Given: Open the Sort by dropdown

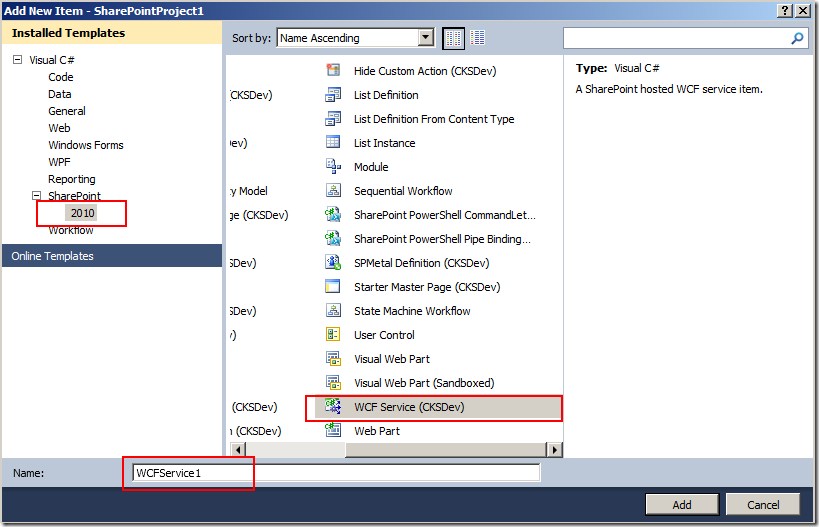Looking at the screenshot, I should click(425, 38).
